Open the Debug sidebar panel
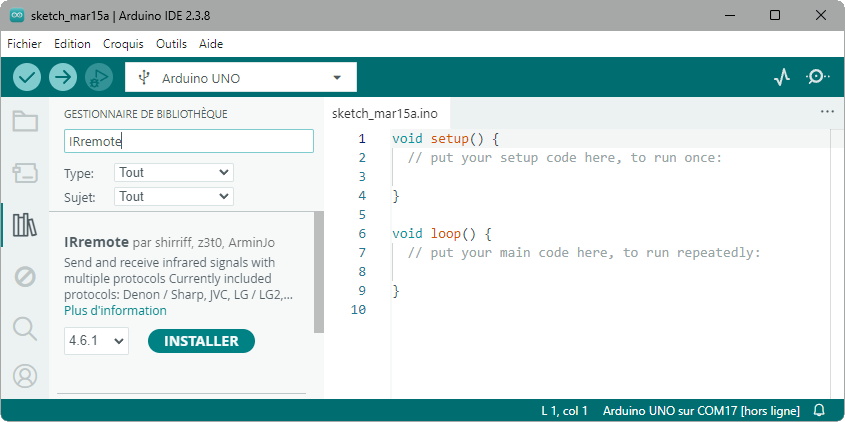845x422 pixels. tap(25, 277)
